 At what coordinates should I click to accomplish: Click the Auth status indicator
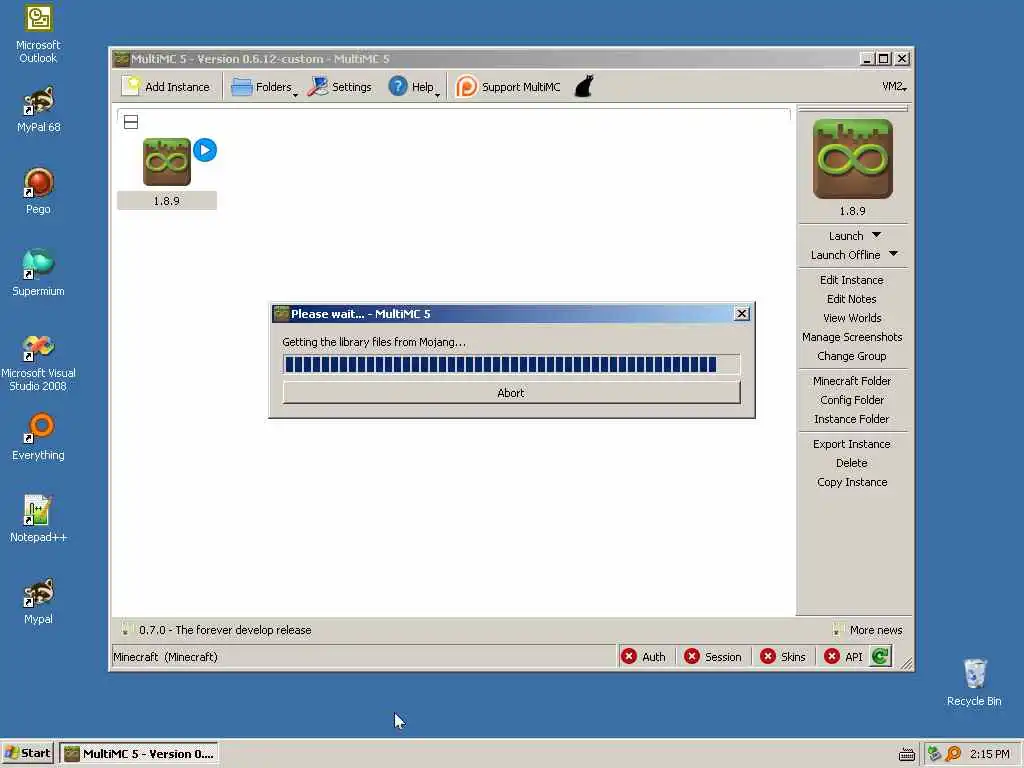pyautogui.click(x=643, y=657)
